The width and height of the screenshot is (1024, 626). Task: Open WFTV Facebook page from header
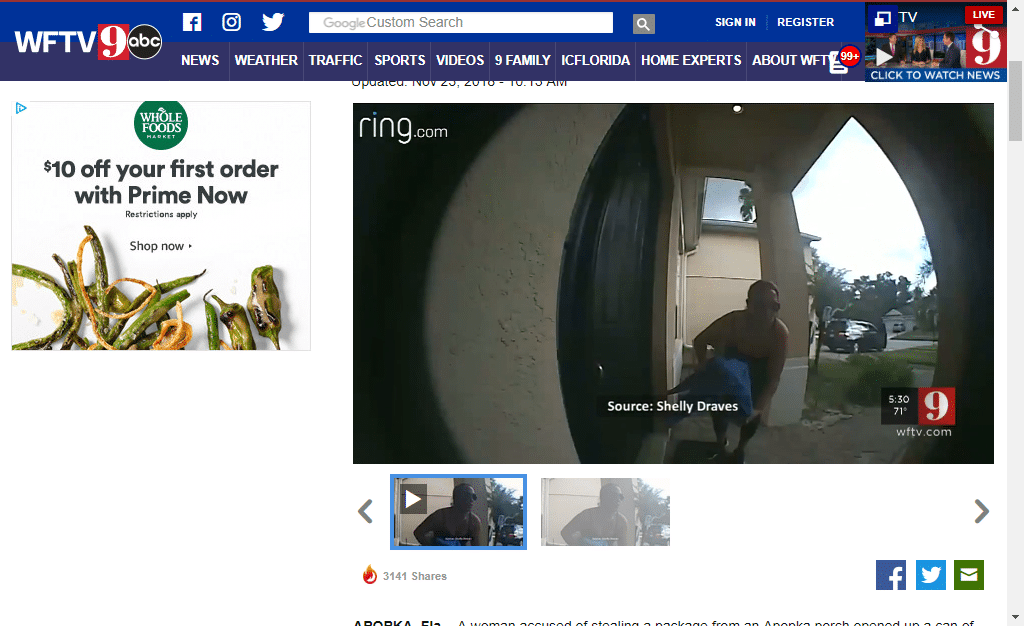[x=192, y=22]
